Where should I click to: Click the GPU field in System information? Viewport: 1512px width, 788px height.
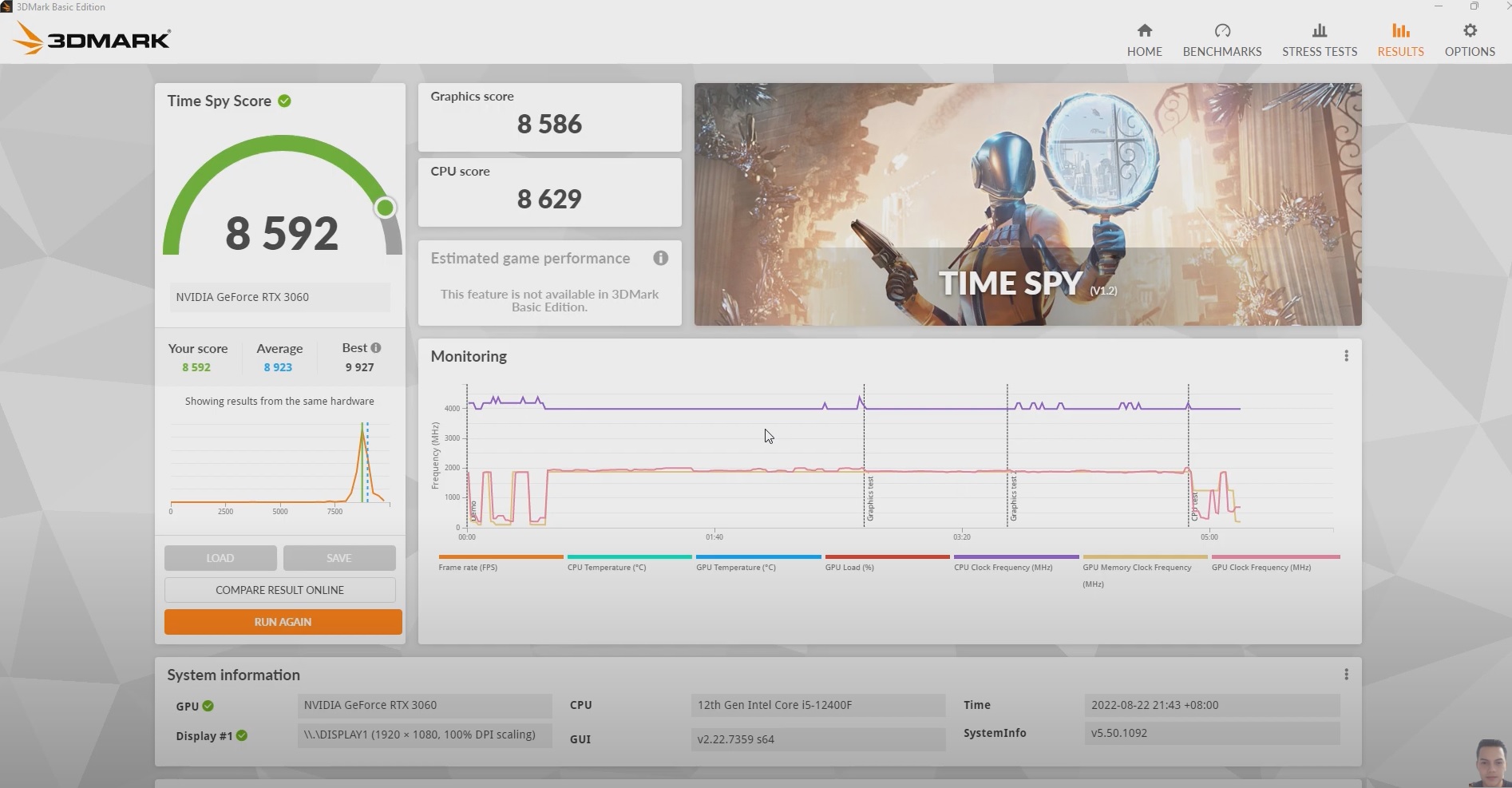point(425,705)
